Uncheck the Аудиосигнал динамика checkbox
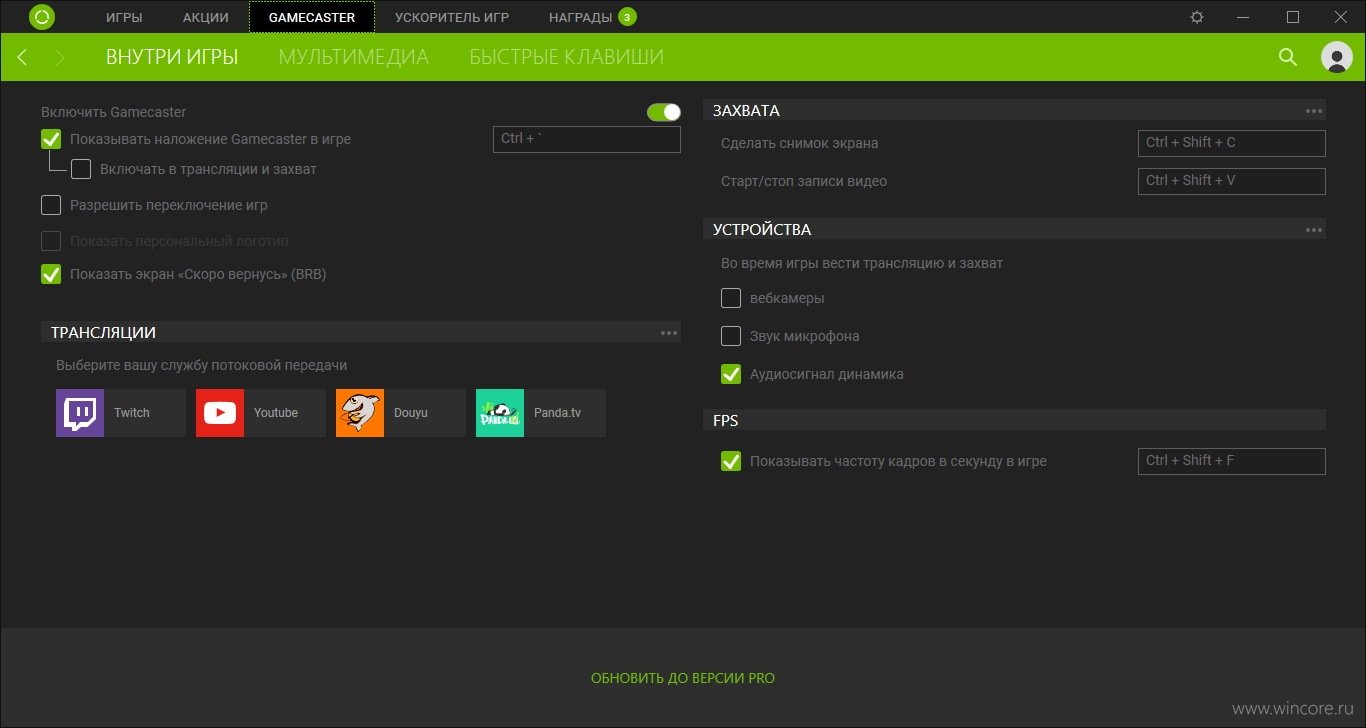 (731, 374)
